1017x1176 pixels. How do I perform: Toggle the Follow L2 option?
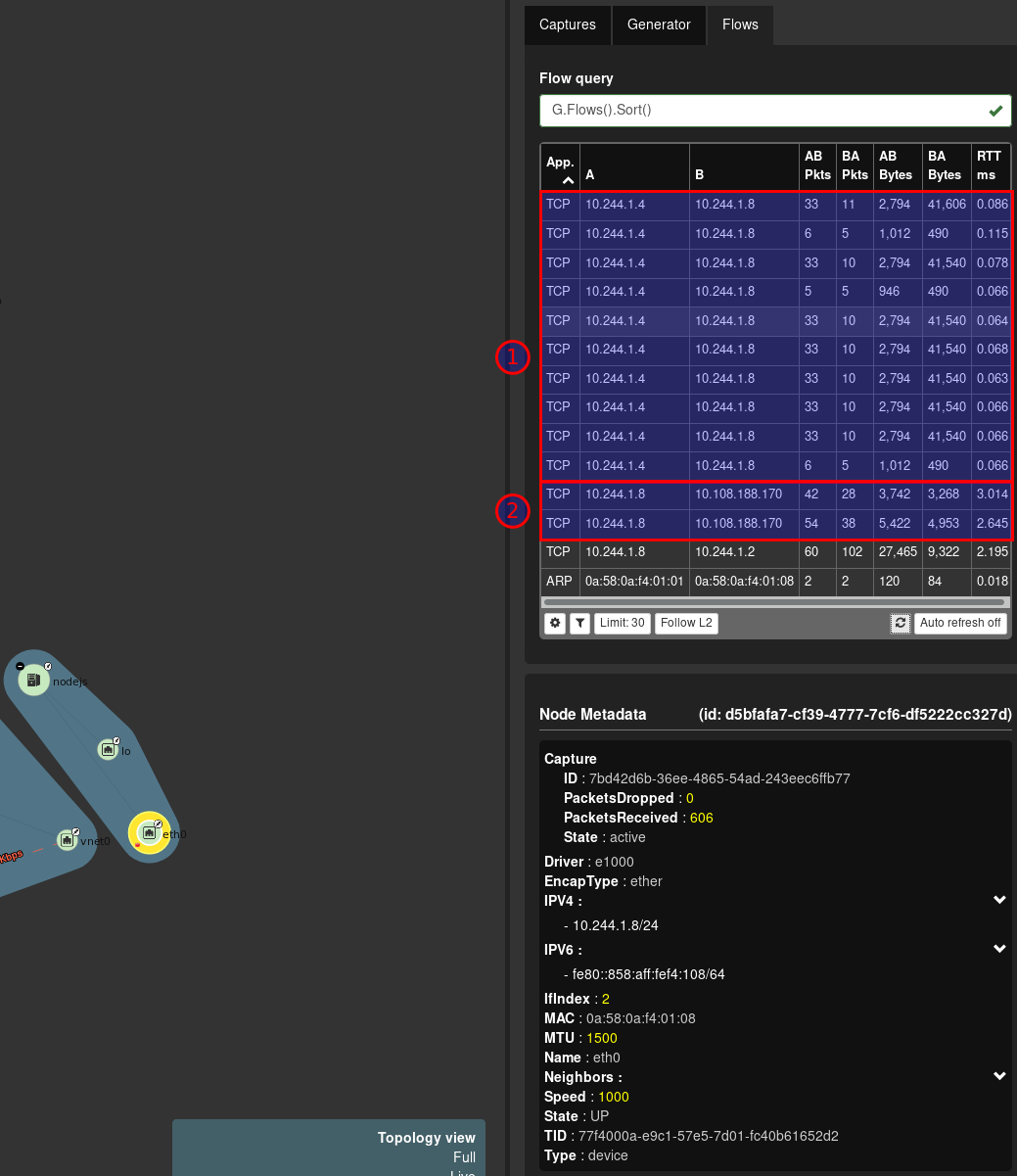[x=685, y=623]
